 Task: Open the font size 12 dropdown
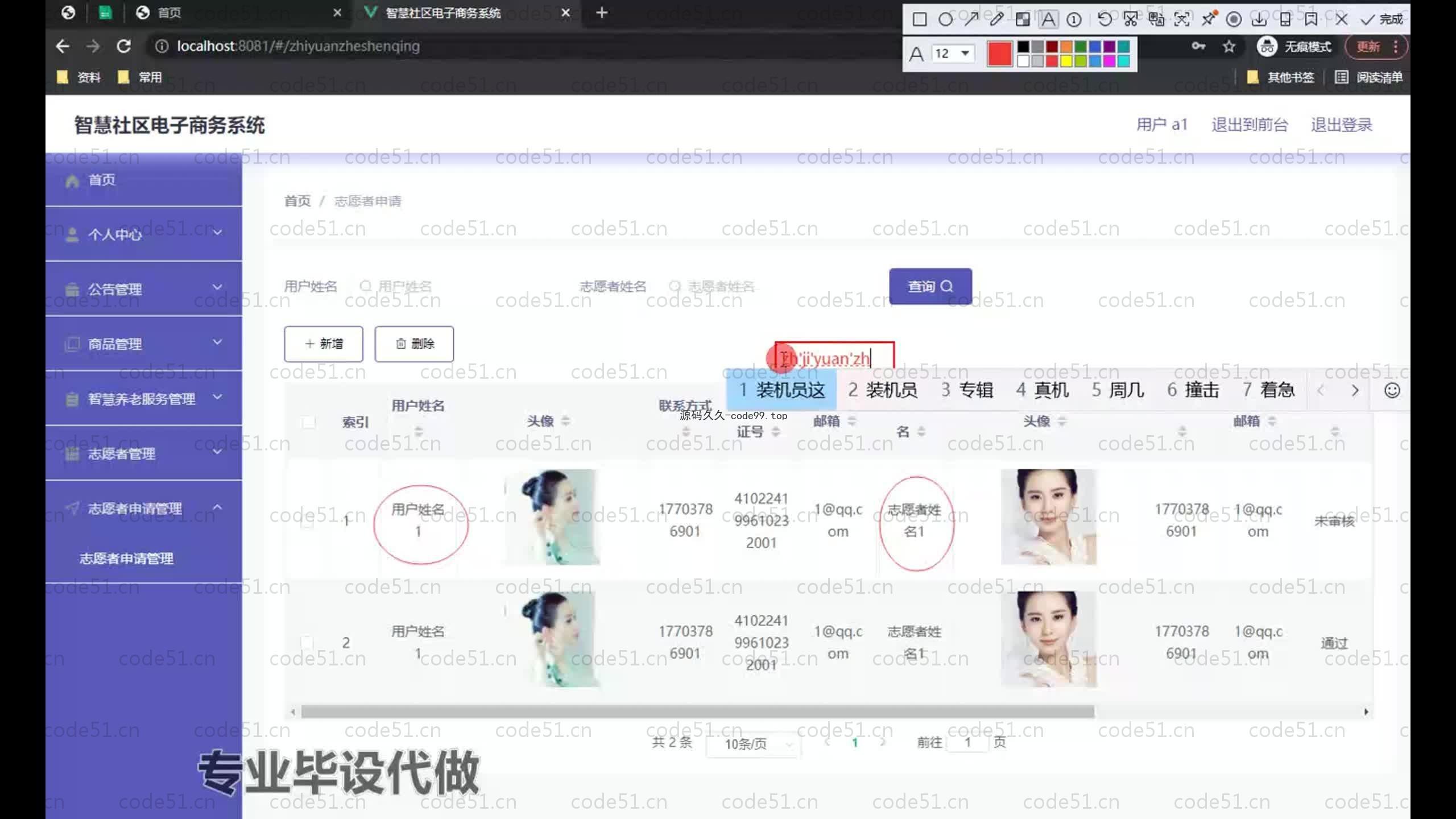pos(953,53)
